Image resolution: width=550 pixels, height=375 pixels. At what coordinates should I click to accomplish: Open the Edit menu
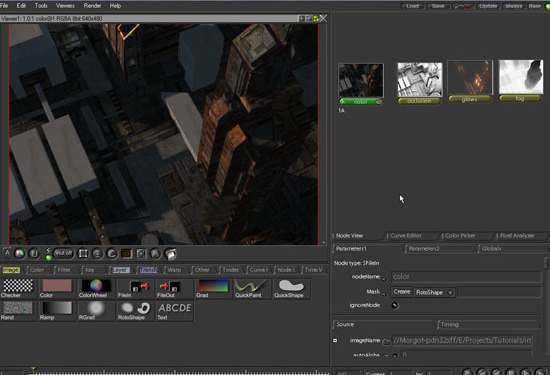tap(21, 6)
